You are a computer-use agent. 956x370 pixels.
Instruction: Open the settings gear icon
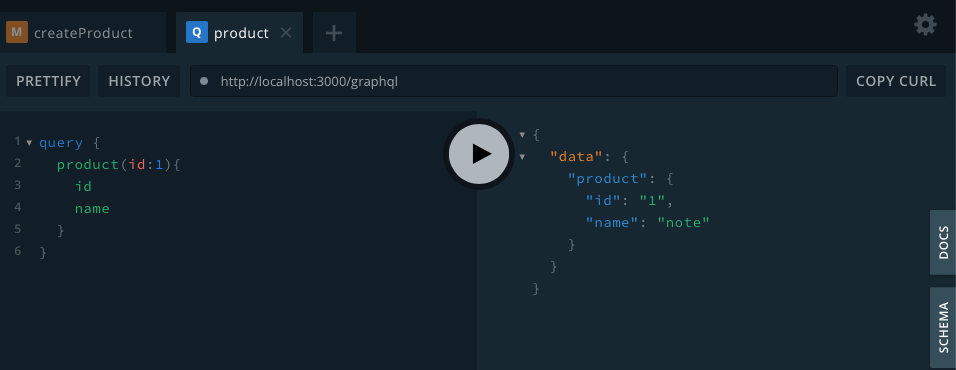925,25
